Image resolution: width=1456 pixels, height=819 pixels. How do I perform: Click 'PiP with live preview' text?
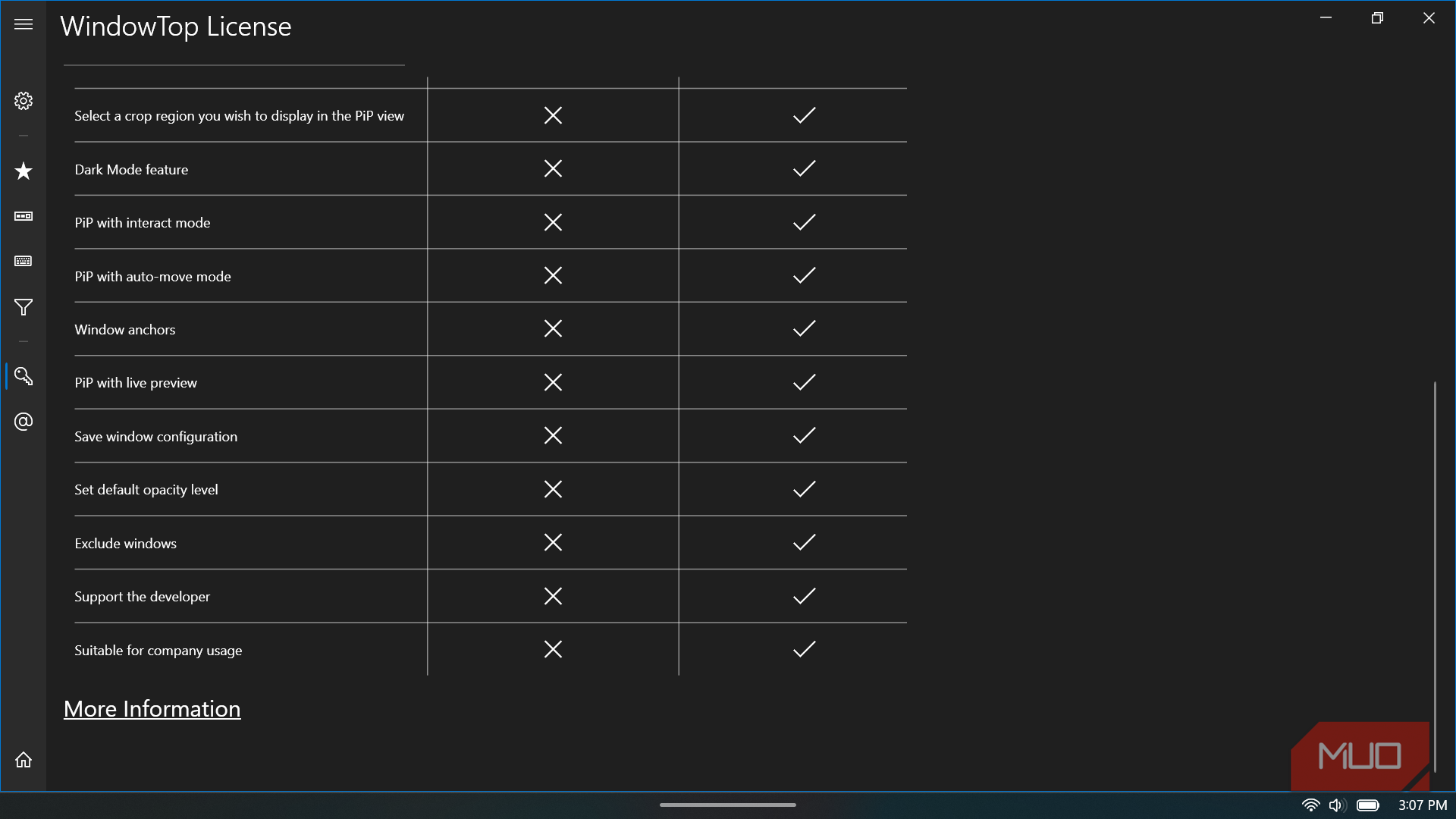(136, 383)
